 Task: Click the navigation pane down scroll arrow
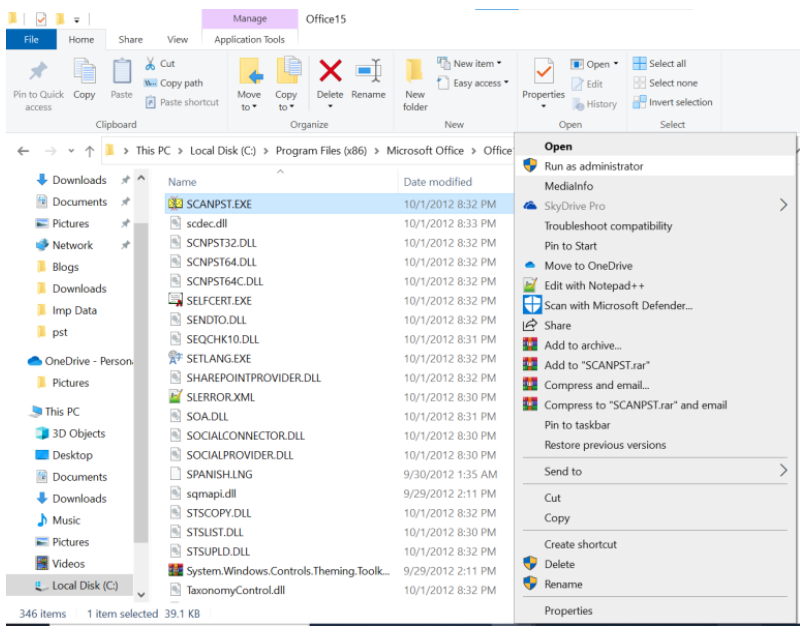(x=142, y=595)
